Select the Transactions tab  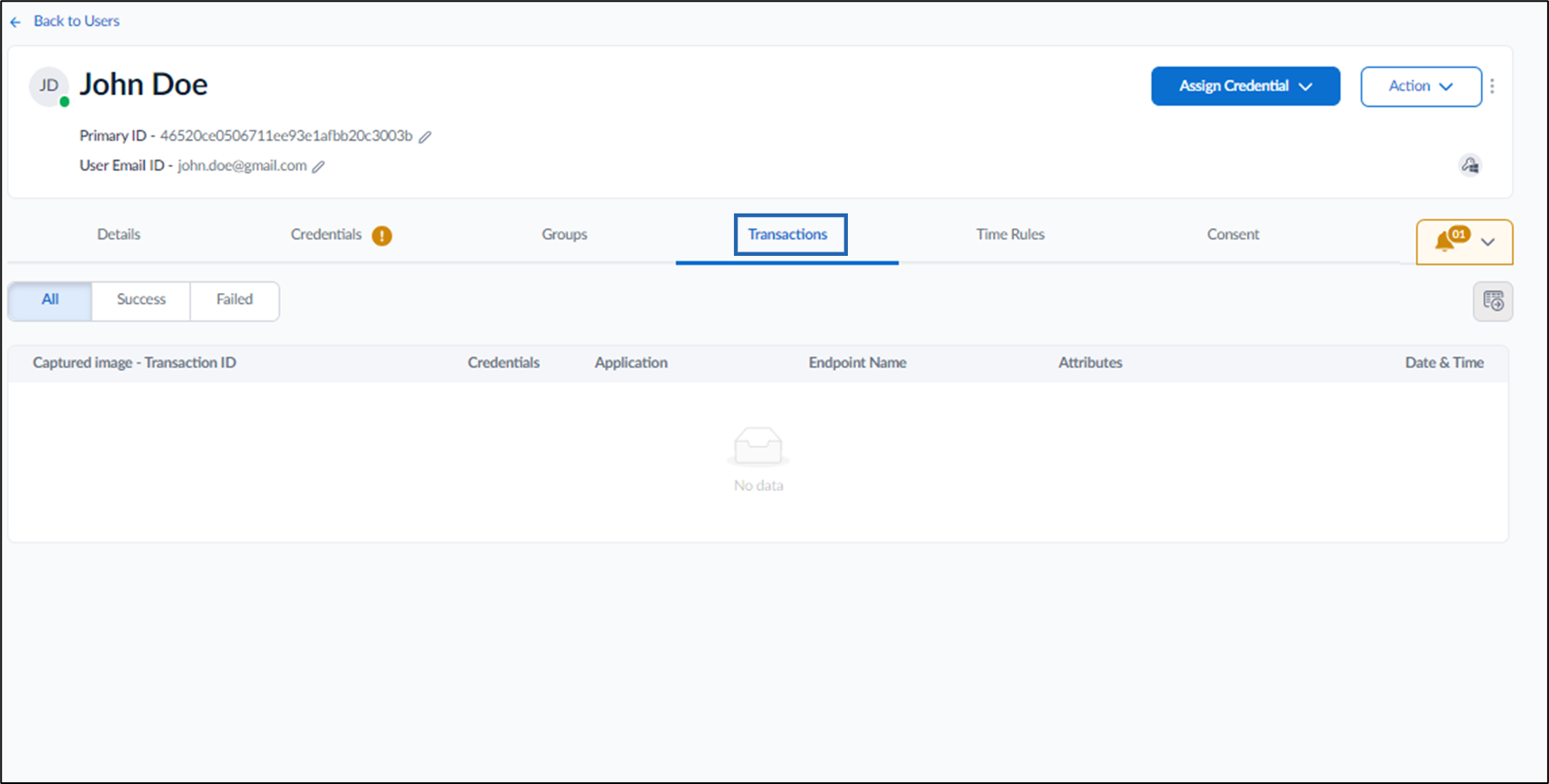[x=787, y=234]
